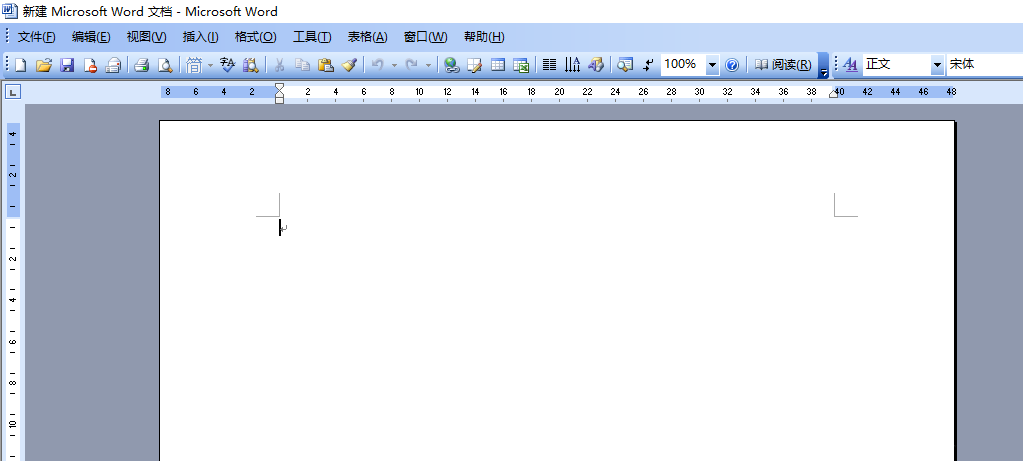Click the Print icon in the toolbar
Image resolution: width=1023 pixels, height=461 pixels.
point(141,65)
